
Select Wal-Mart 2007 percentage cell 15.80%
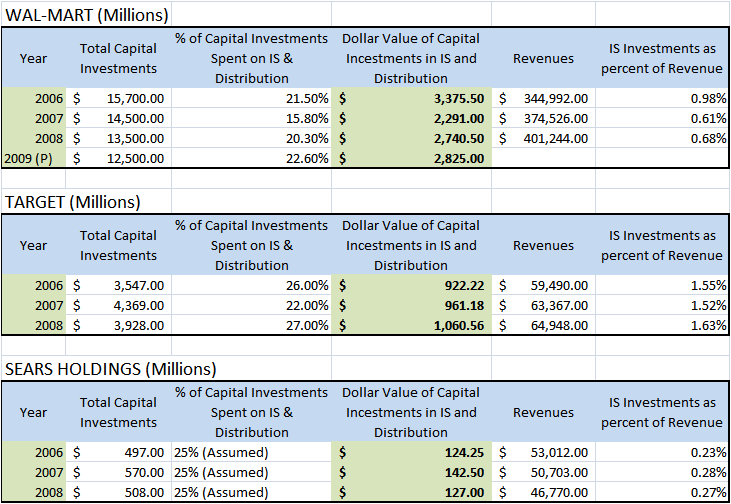coord(251,118)
